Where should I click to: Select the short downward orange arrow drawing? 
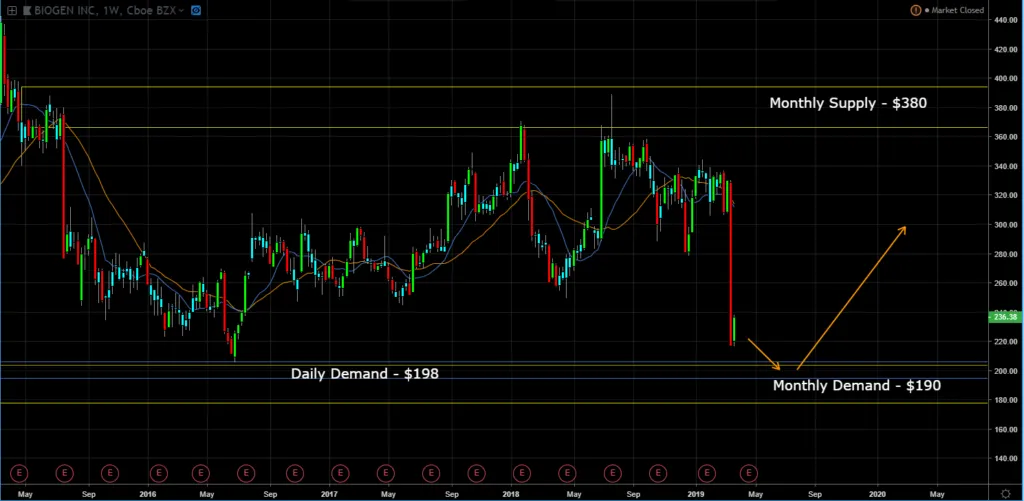point(764,354)
